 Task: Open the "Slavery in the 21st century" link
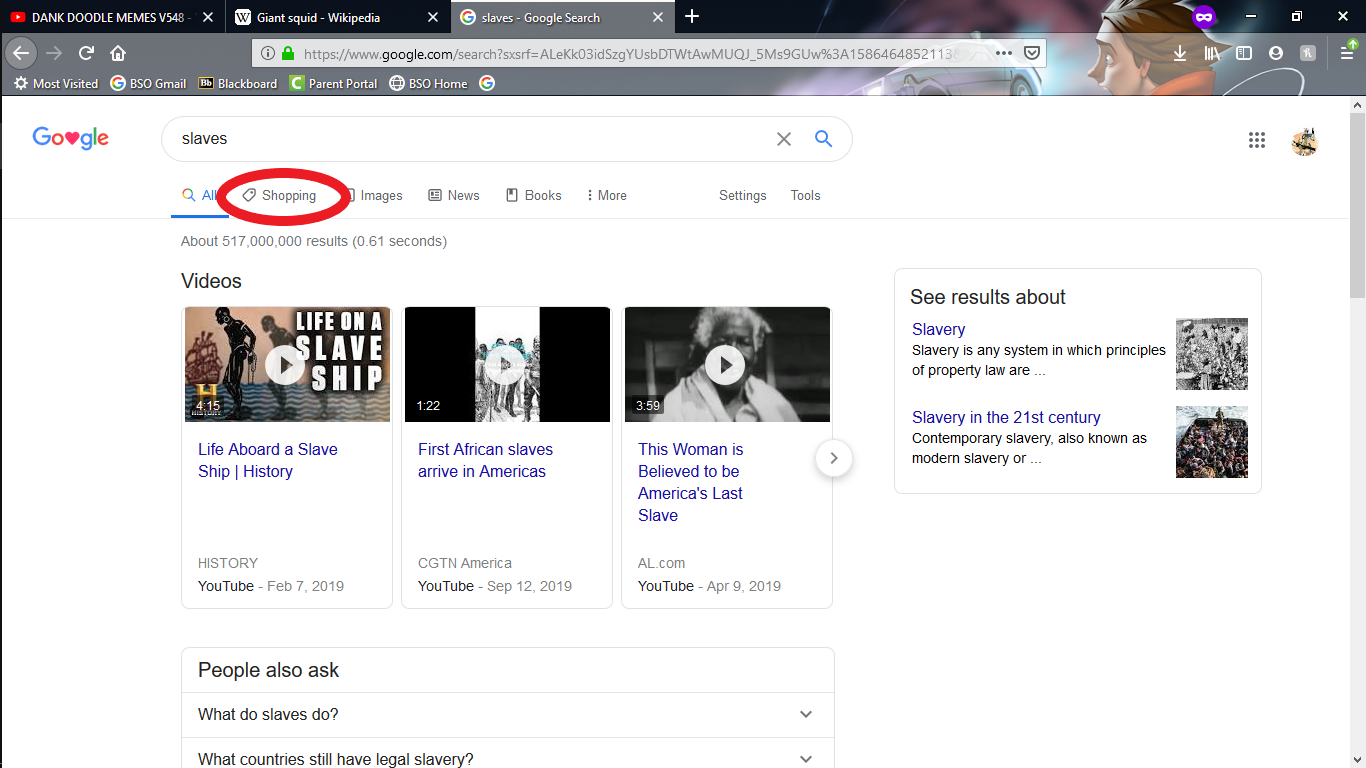coord(1006,417)
